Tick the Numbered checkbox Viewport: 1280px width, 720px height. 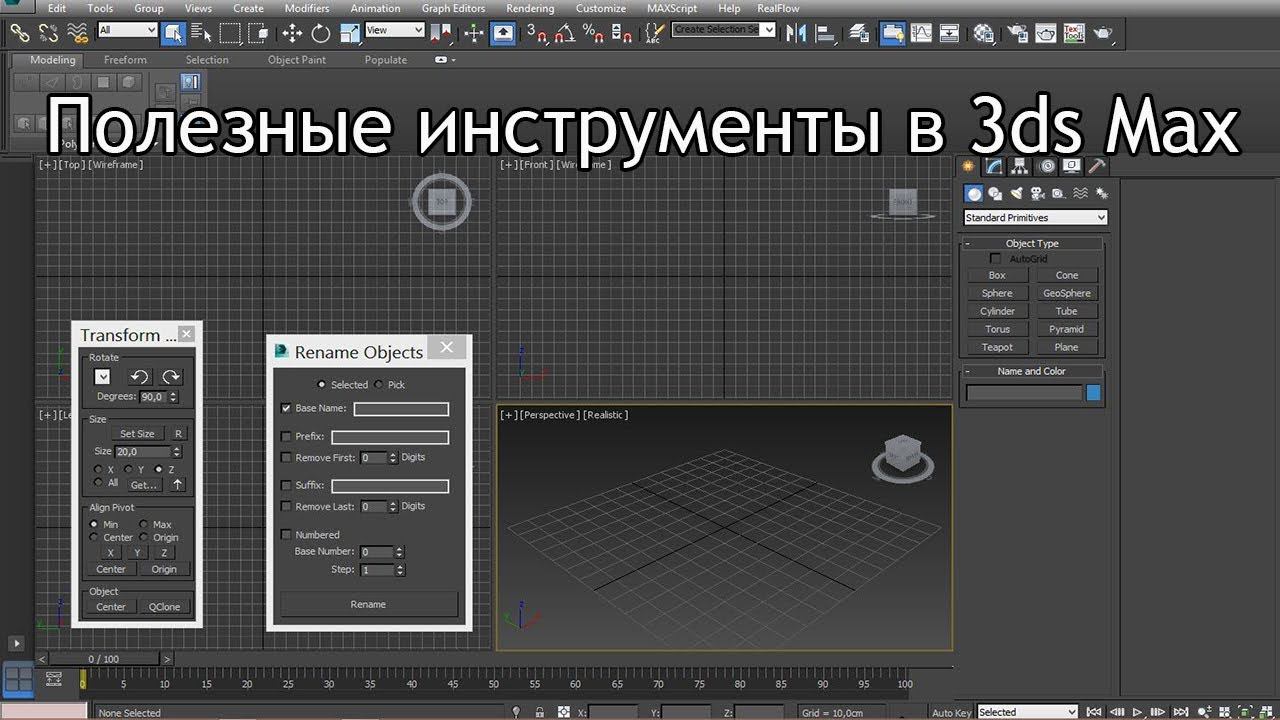click(x=287, y=535)
